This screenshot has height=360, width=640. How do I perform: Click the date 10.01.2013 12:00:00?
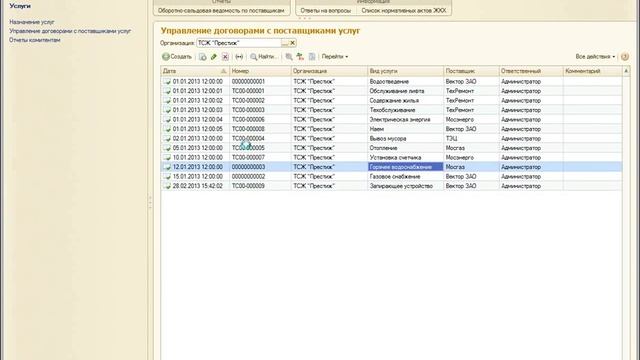point(198,157)
